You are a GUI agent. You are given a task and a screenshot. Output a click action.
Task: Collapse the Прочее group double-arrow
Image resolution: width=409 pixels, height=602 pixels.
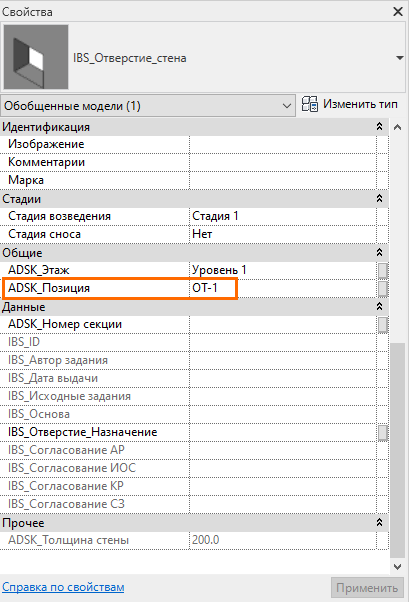(379, 523)
